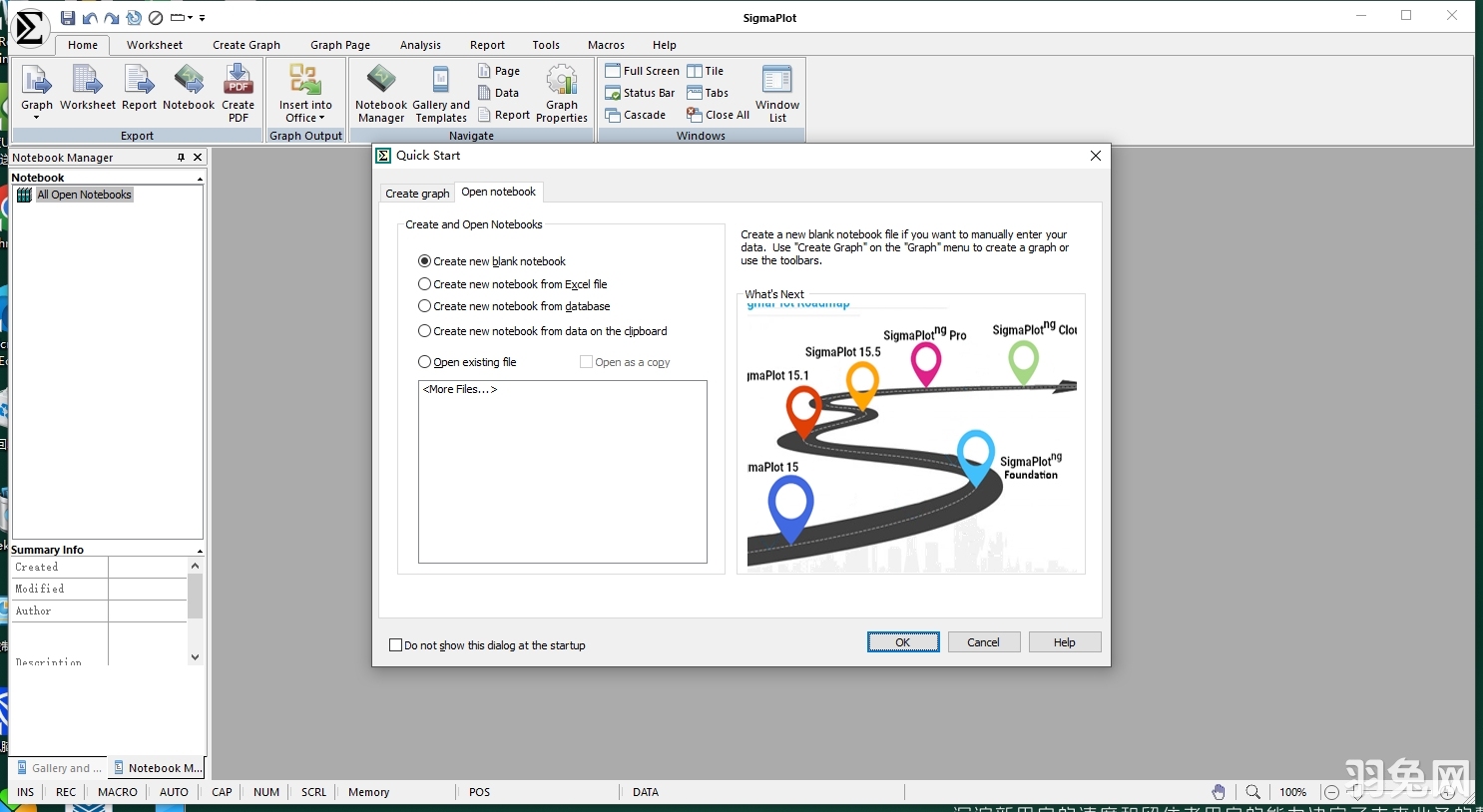Open the Analysis ribbon tab
The image size is (1483, 812).
420,45
